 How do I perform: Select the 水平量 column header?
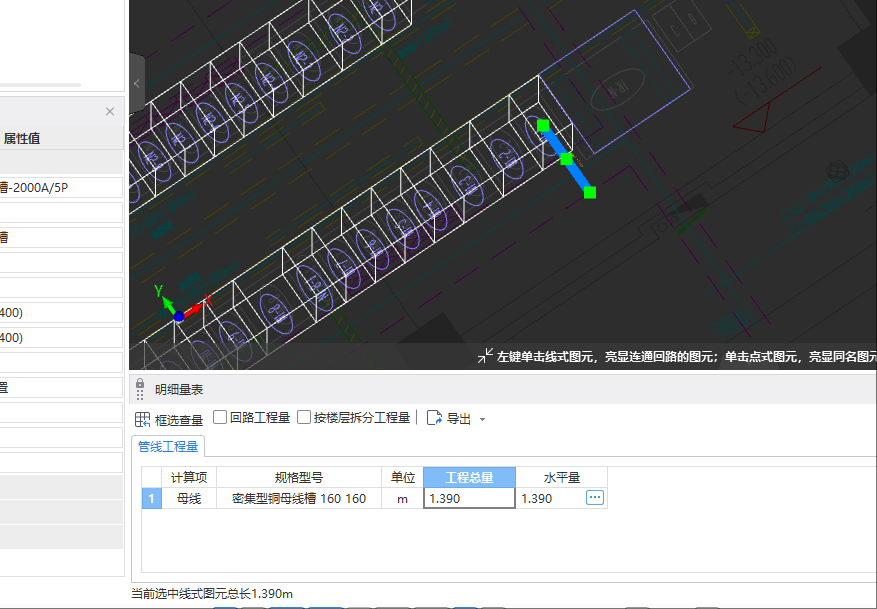pyautogui.click(x=562, y=477)
